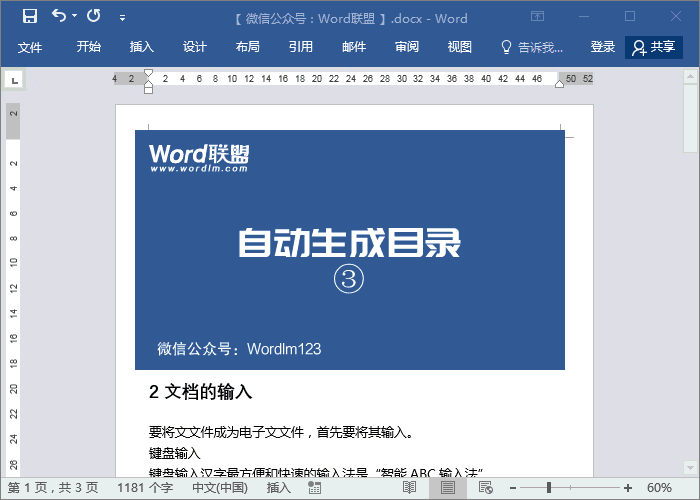Click the 60% zoom level
The height and width of the screenshot is (500, 700).
659,488
